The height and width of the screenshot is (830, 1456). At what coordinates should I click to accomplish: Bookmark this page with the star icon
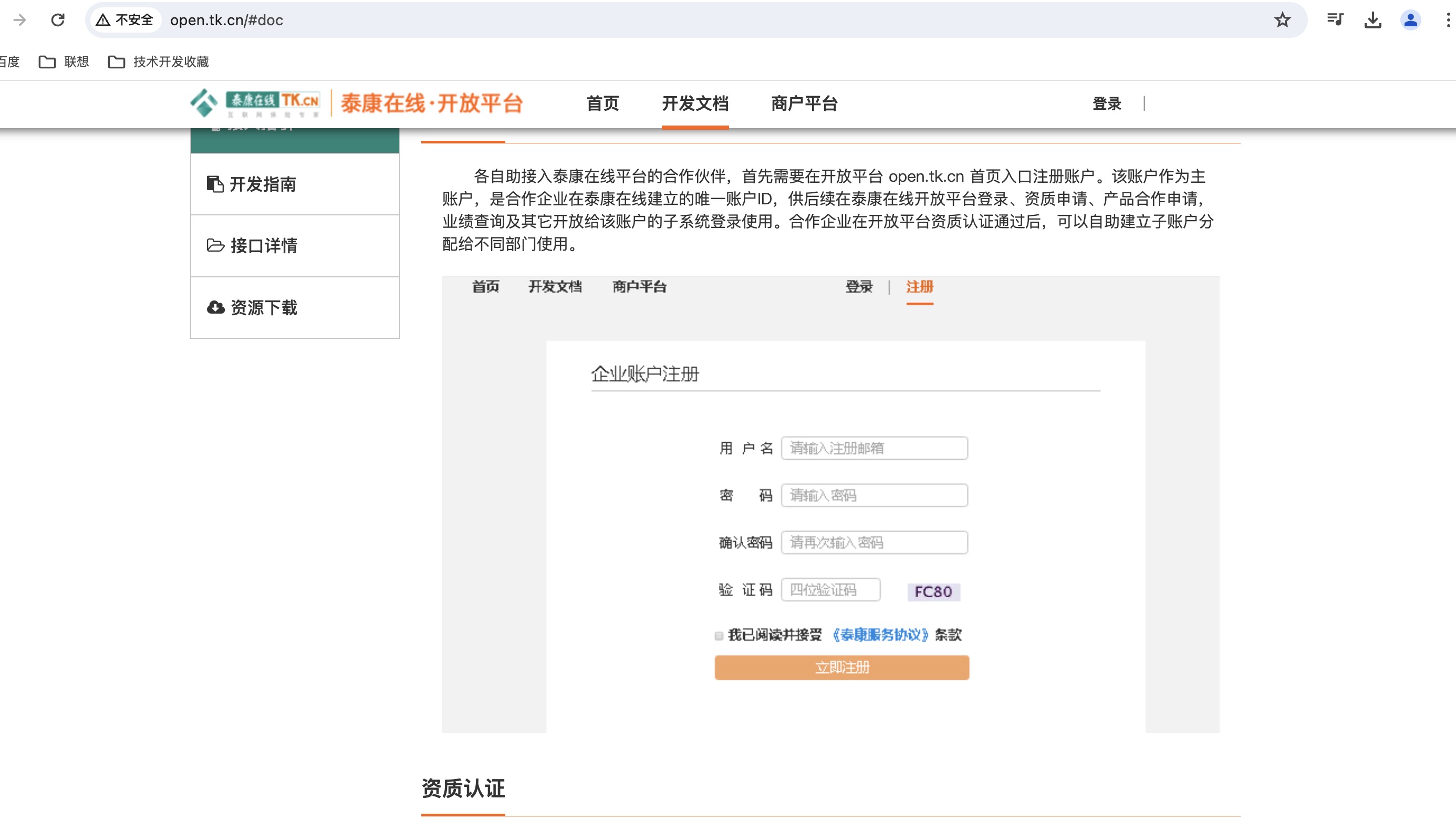pos(1282,20)
